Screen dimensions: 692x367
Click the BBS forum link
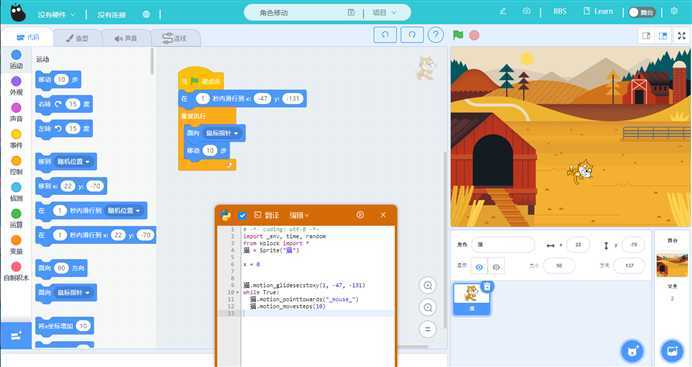[x=560, y=11]
